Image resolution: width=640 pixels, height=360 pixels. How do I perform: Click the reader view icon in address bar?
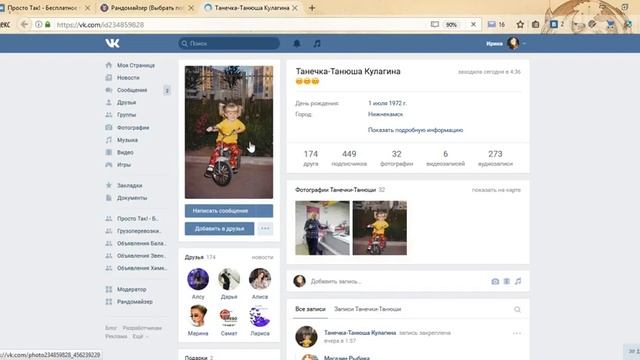click(435, 24)
